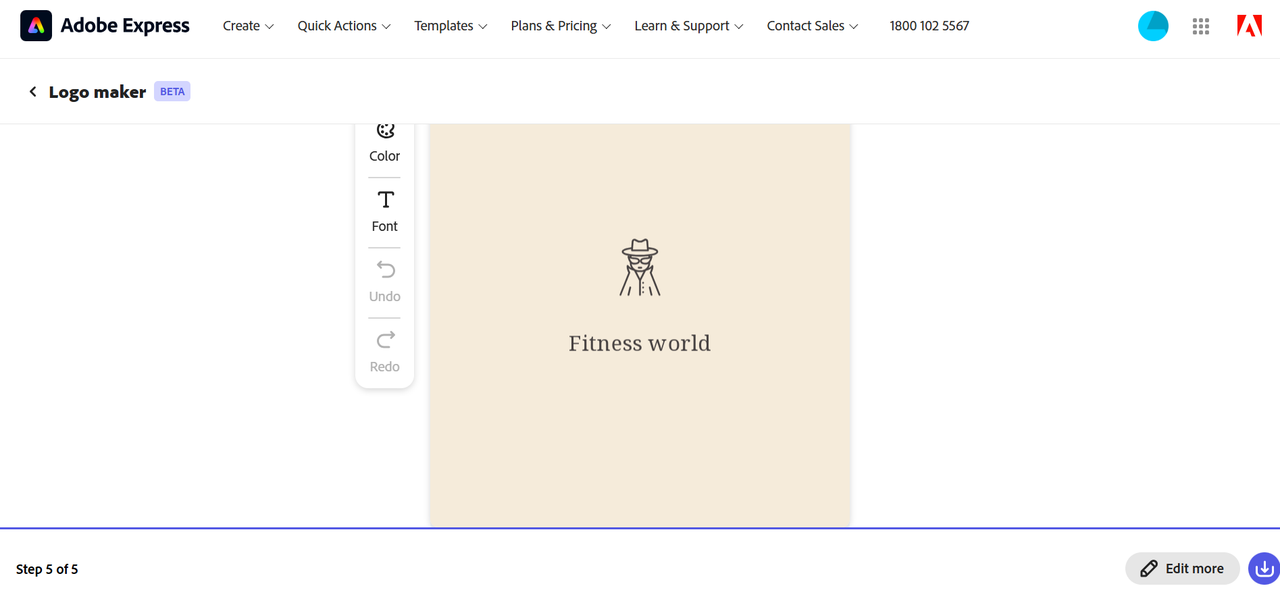
Task: Select the detective icon in logo preview
Action: [640, 267]
